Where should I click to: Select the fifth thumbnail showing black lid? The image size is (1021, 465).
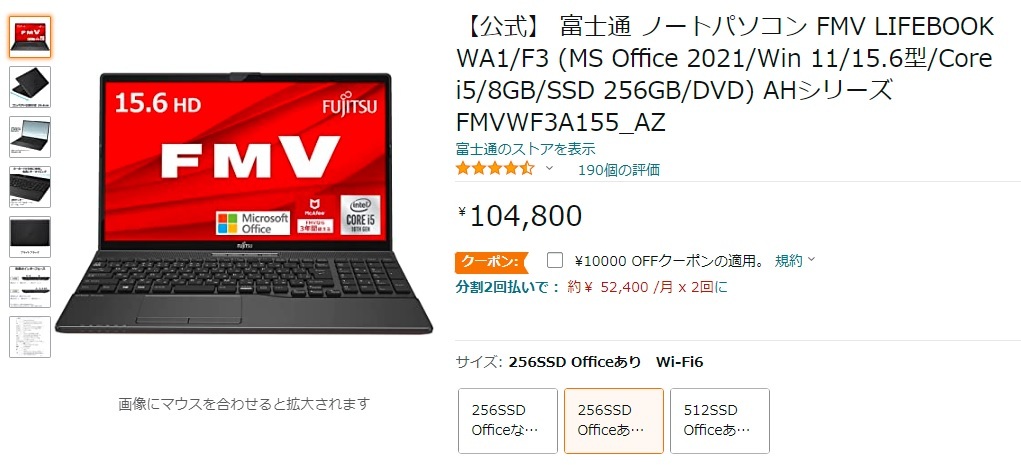(30, 237)
